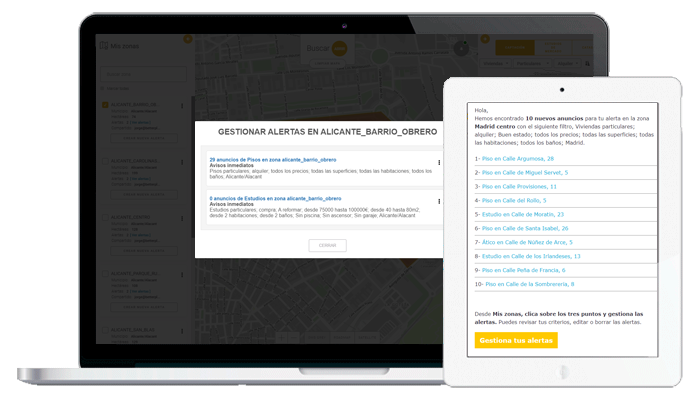Create new alert for ALICANTE_BARRIO_OBRERO zone
The height and width of the screenshot is (400, 700).
[144, 138]
